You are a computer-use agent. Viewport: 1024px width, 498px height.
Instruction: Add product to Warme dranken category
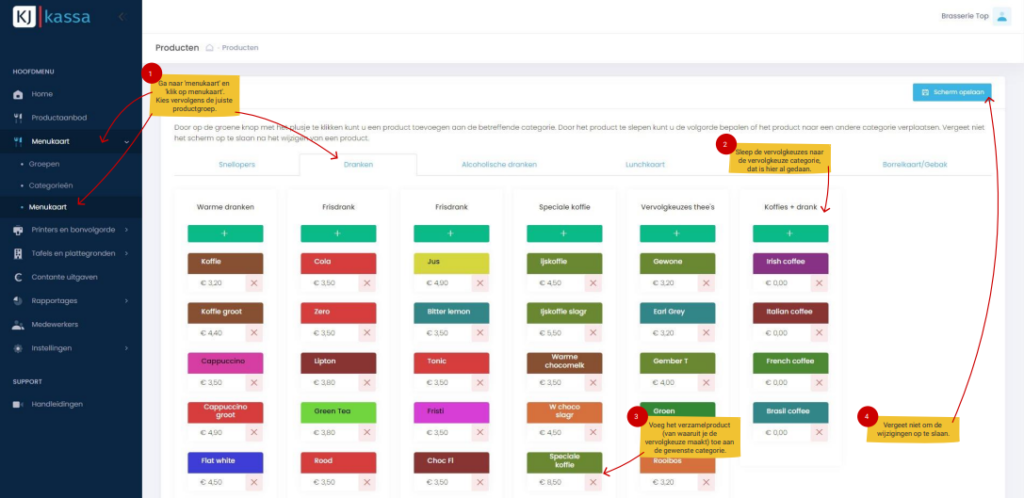[x=225, y=233]
